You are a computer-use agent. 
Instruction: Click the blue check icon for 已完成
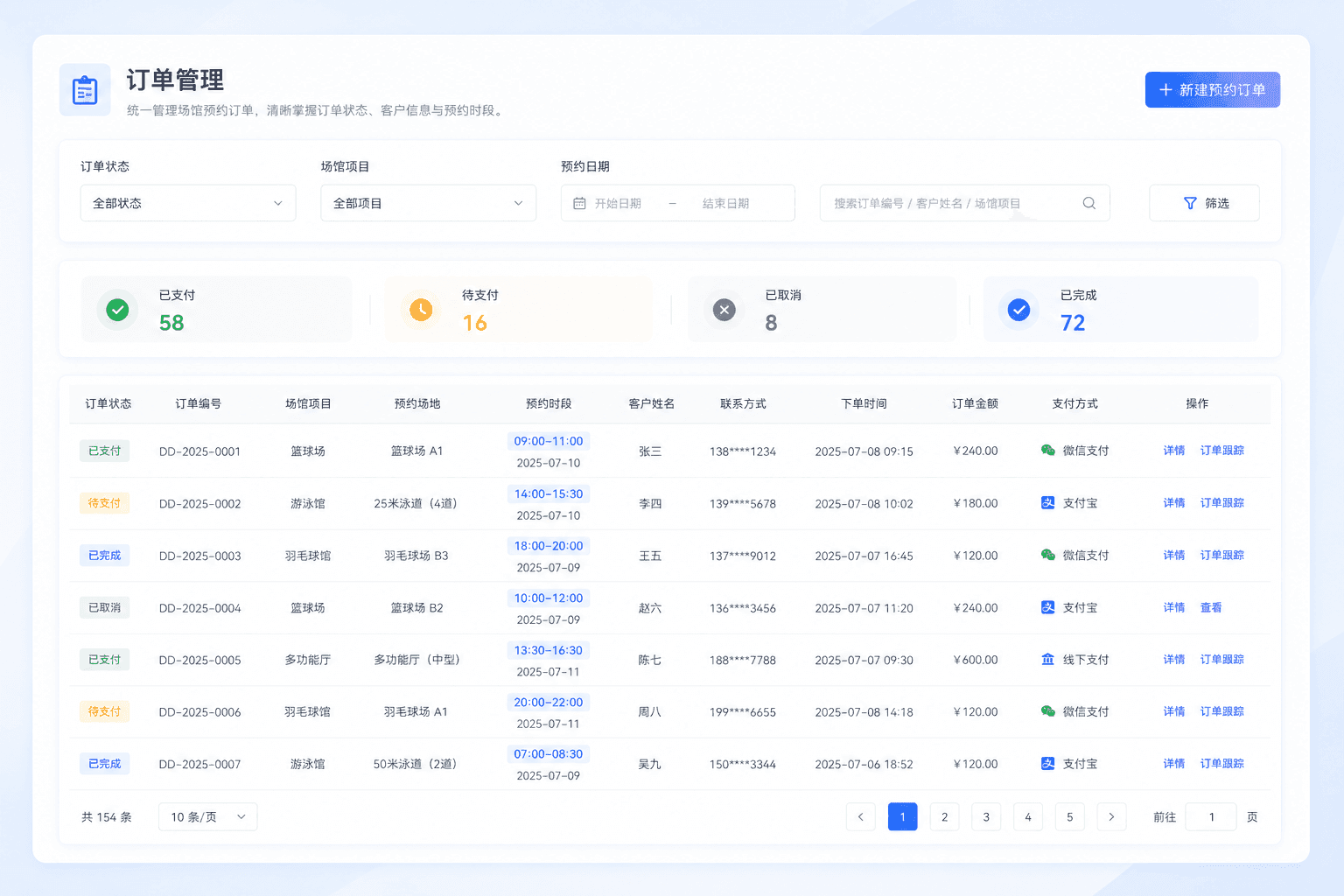1019,310
